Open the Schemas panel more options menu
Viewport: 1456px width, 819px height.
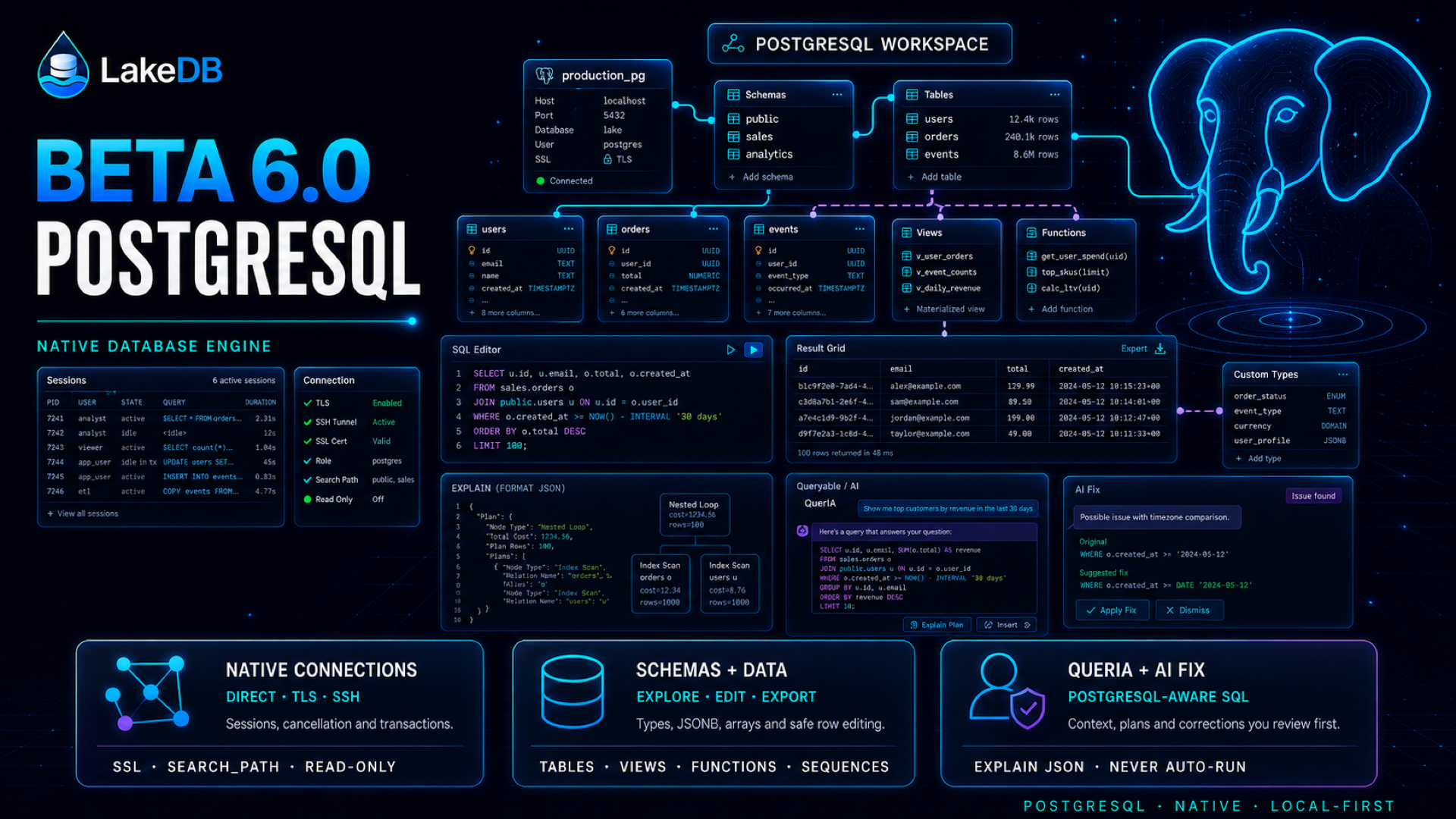(x=837, y=95)
